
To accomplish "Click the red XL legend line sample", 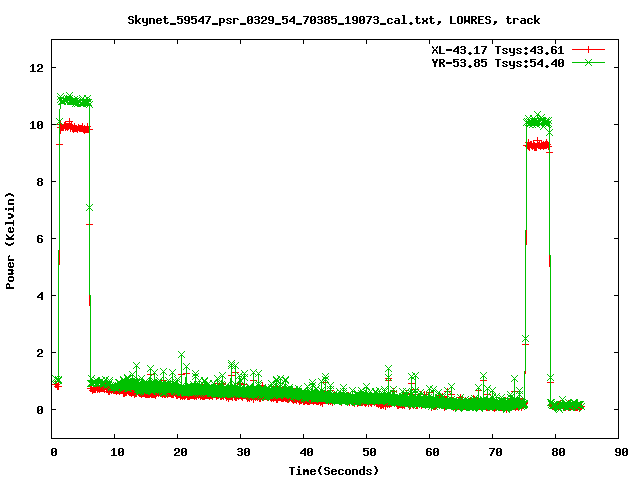I will [588, 50].
